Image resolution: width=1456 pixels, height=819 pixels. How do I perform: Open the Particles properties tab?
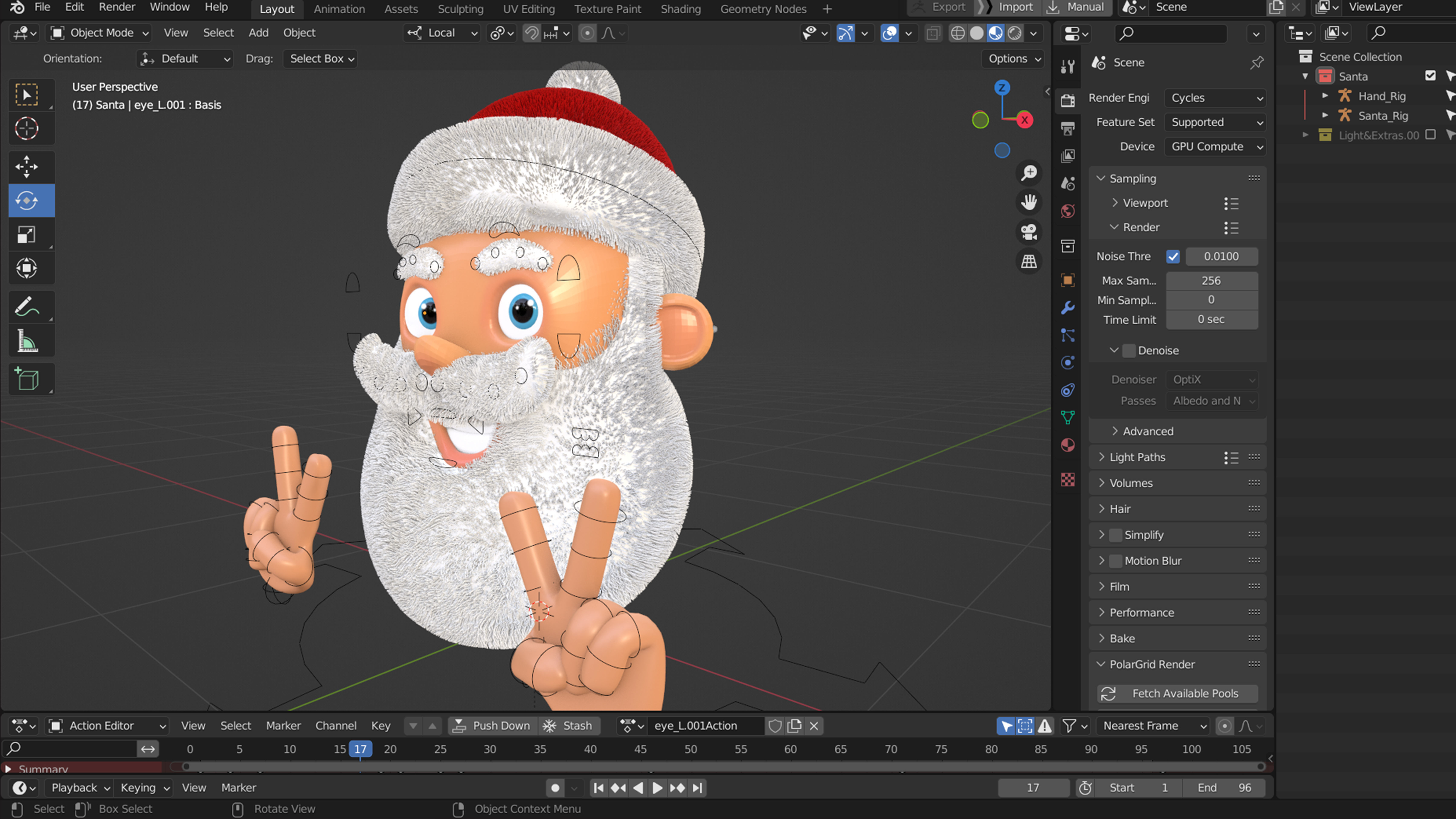pos(1067,335)
